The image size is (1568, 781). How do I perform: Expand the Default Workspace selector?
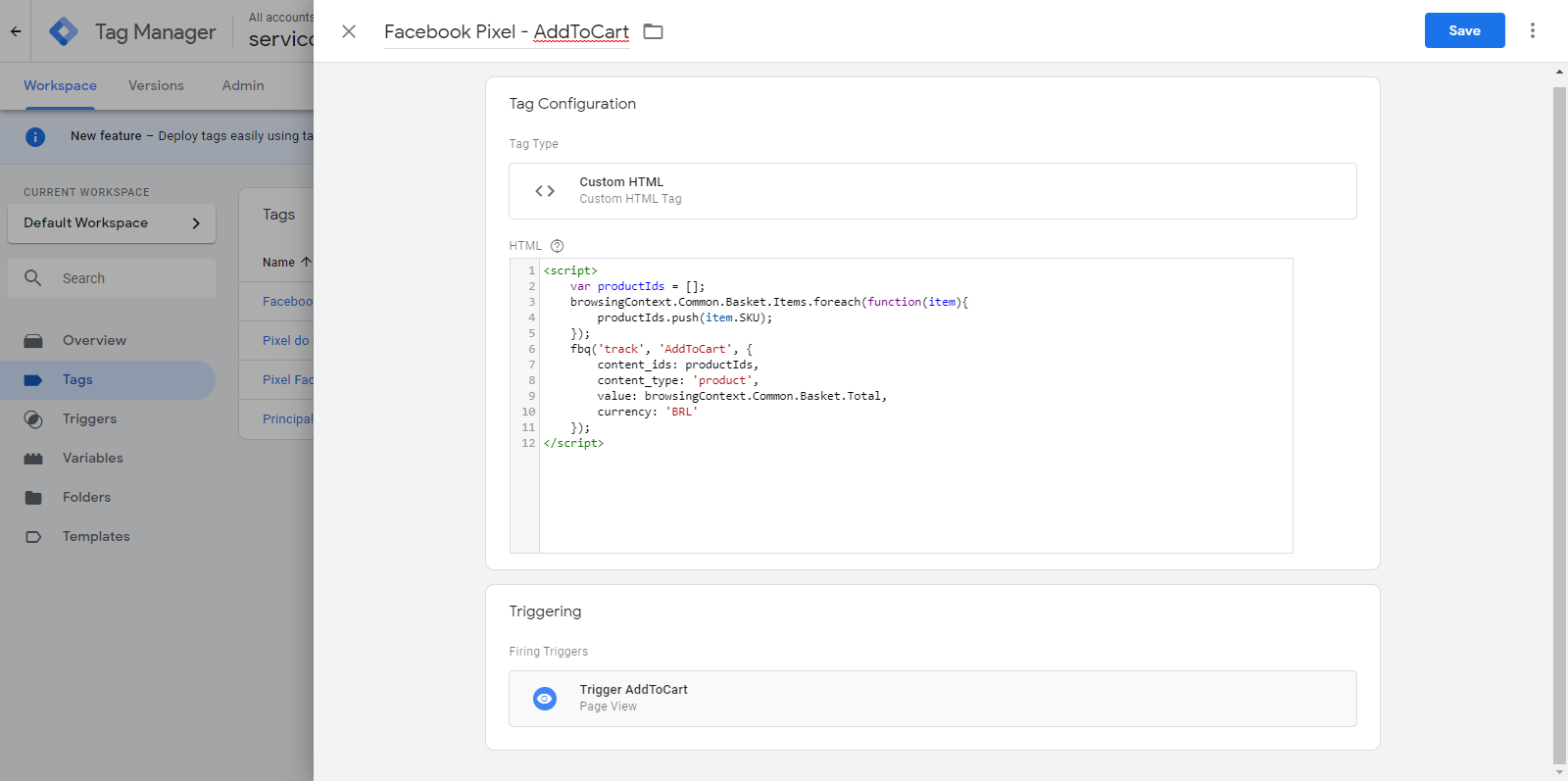pos(112,223)
